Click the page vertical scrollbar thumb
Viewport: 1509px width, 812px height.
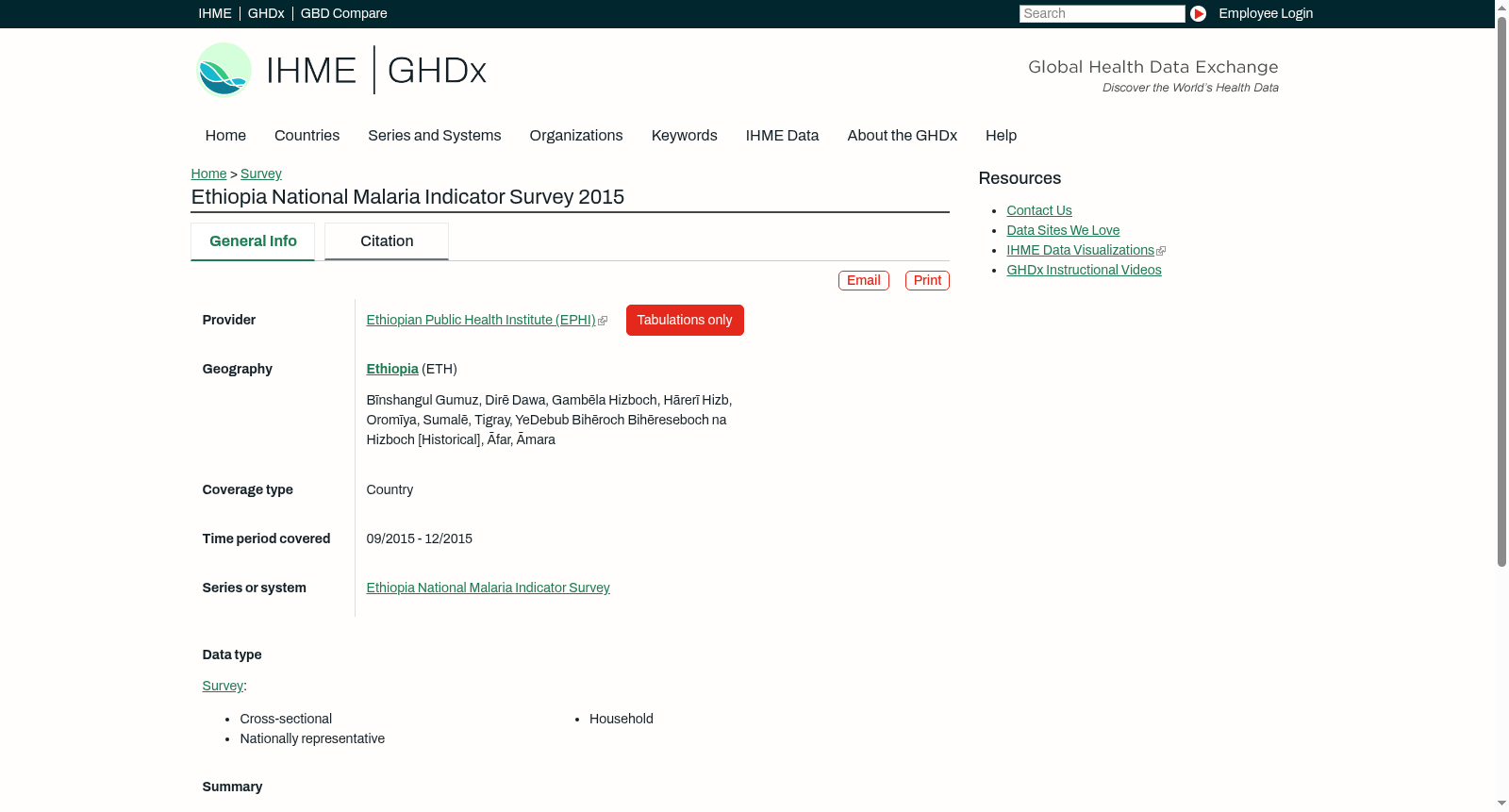[x=1501, y=292]
